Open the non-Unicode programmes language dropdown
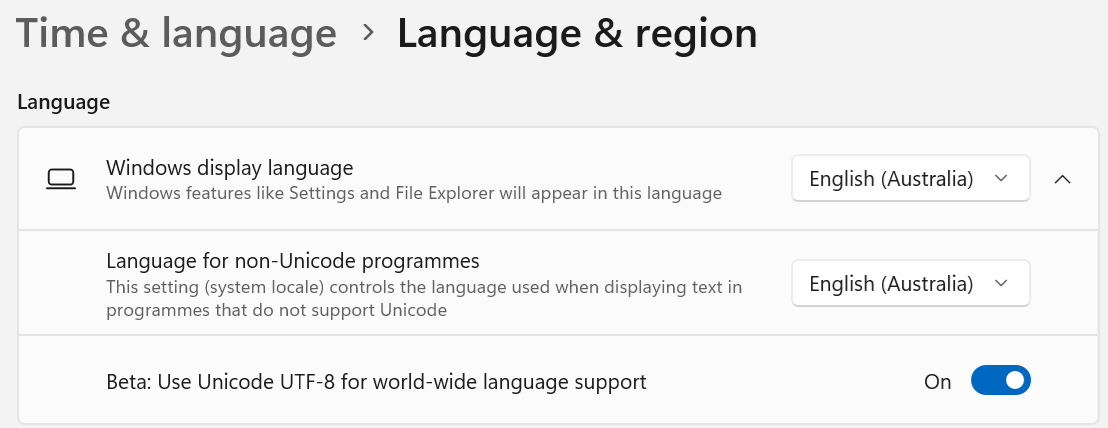The image size is (1108, 428). tap(910, 283)
